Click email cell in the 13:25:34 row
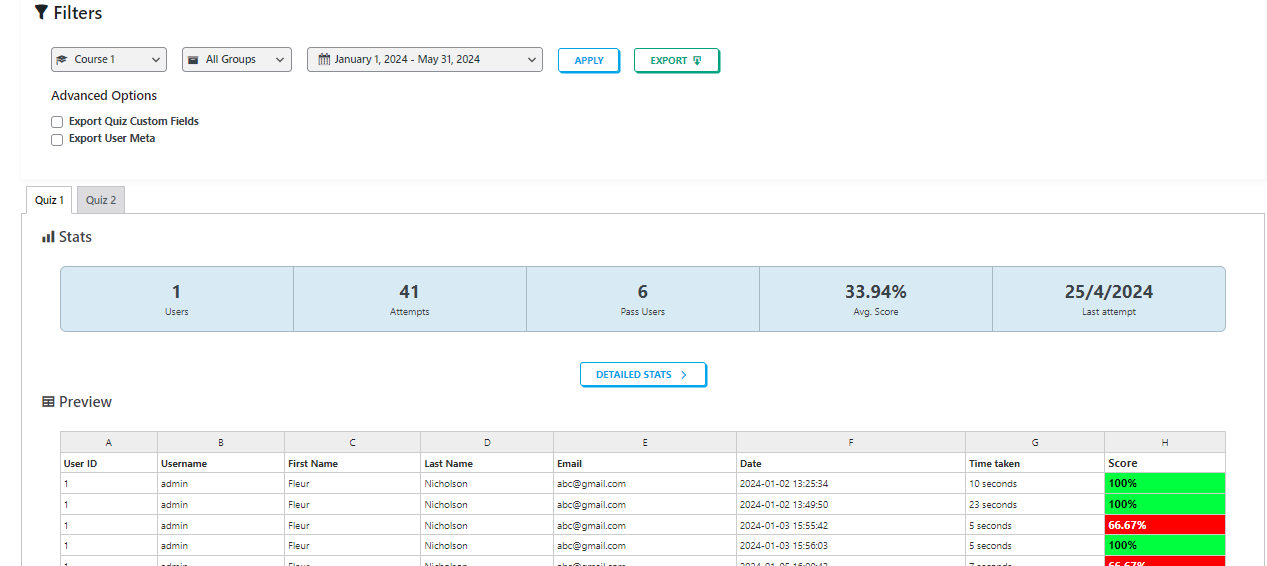 click(x=645, y=484)
